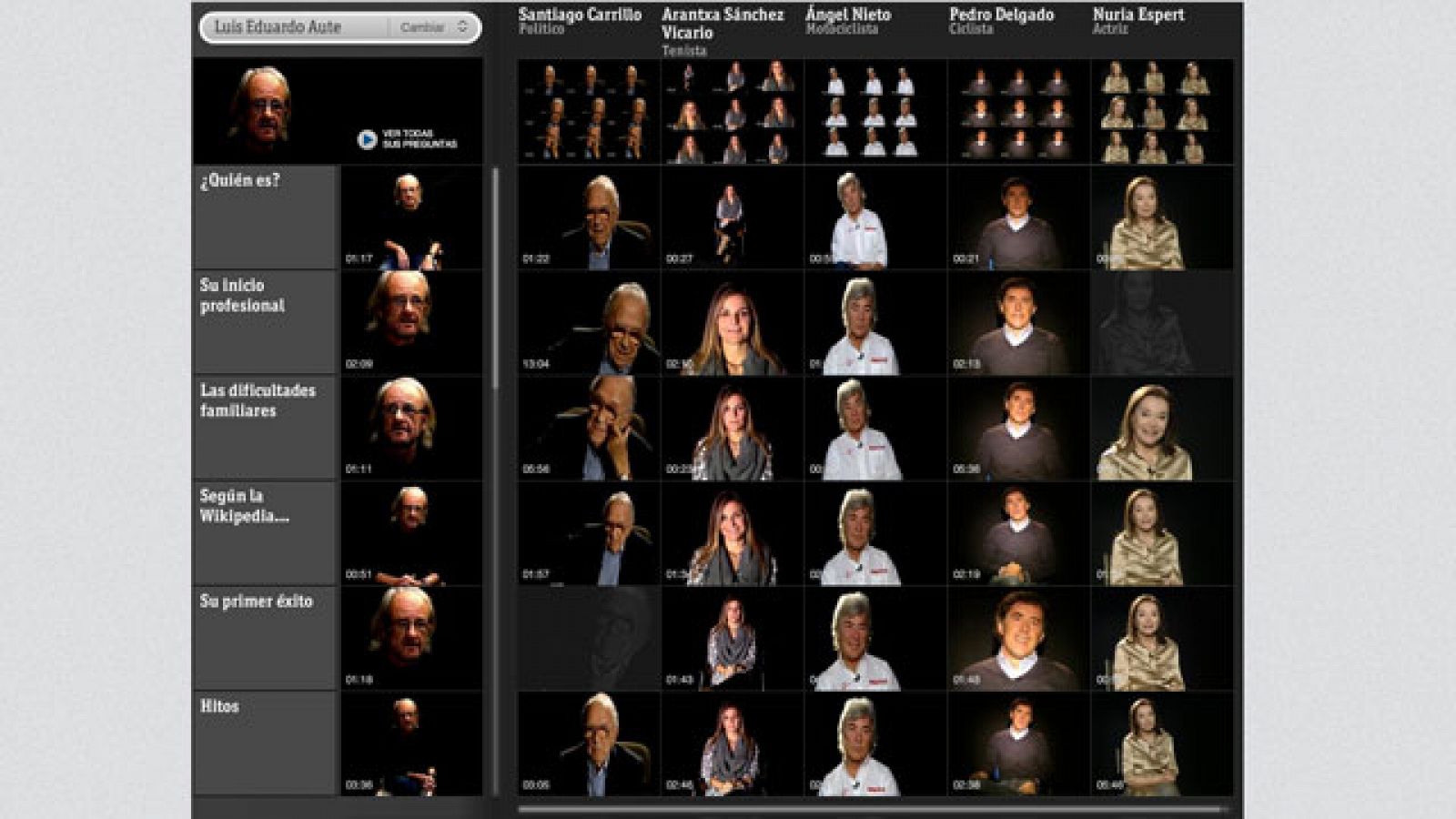Click the Cambiar stepper arrows
The width and height of the screenshot is (1456, 819).
click(x=462, y=27)
